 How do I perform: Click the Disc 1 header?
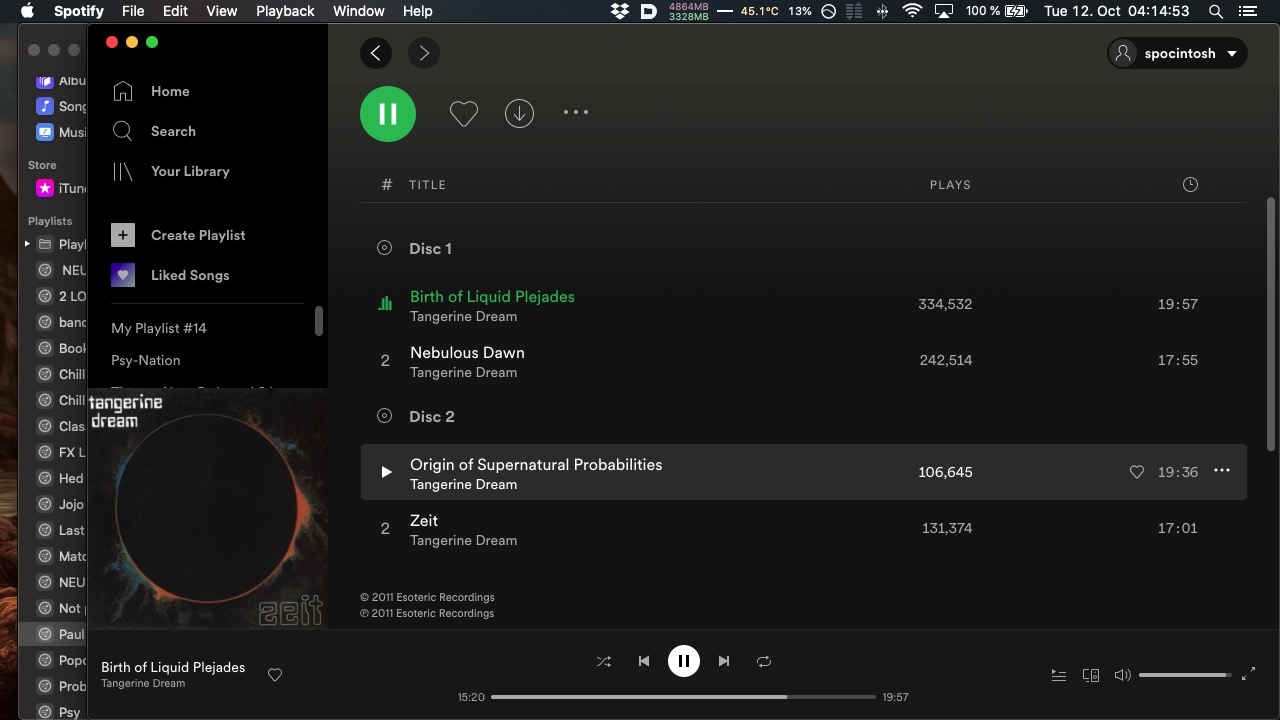pyautogui.click(x=430, y=248)
